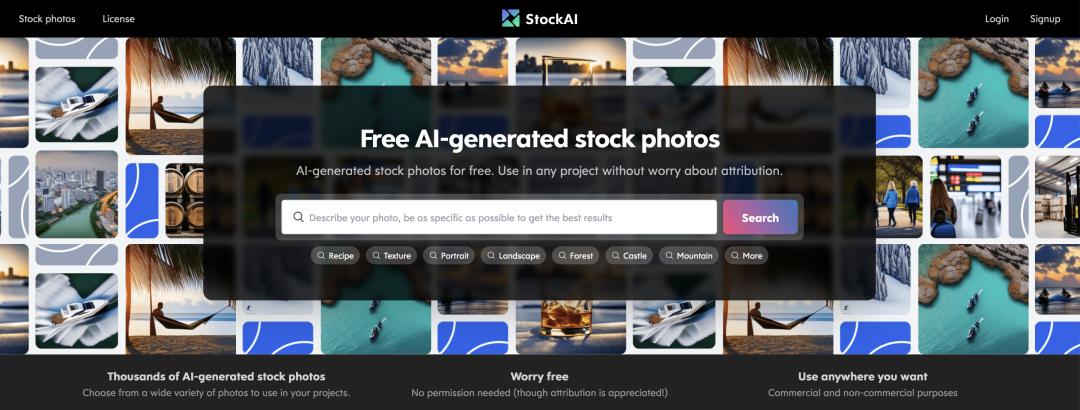Open the Signup page
The width and height of the screenshot is (1080, 410).
[x=1045, y=19]
